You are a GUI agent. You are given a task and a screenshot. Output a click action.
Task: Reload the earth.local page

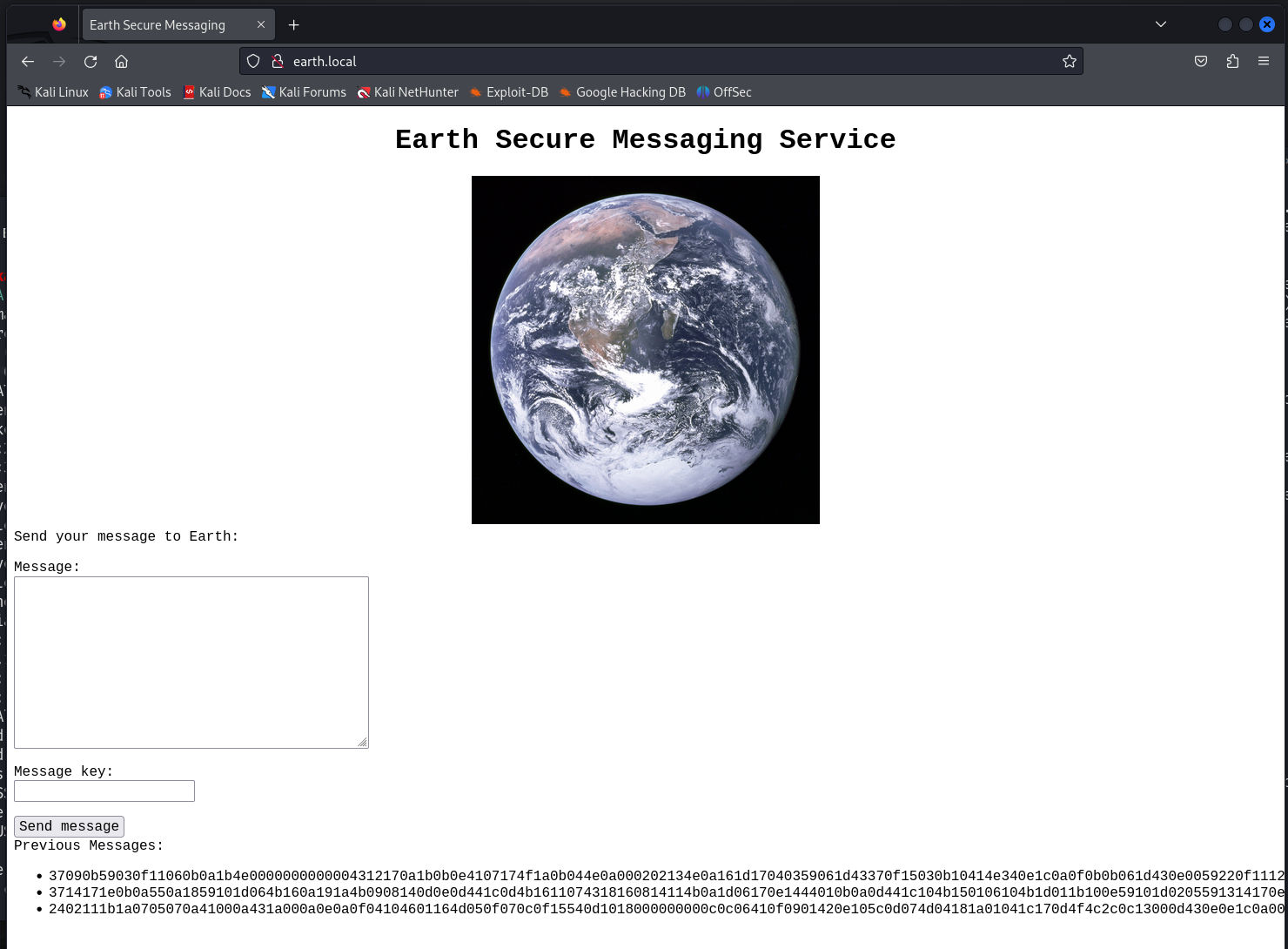point(91,61)
